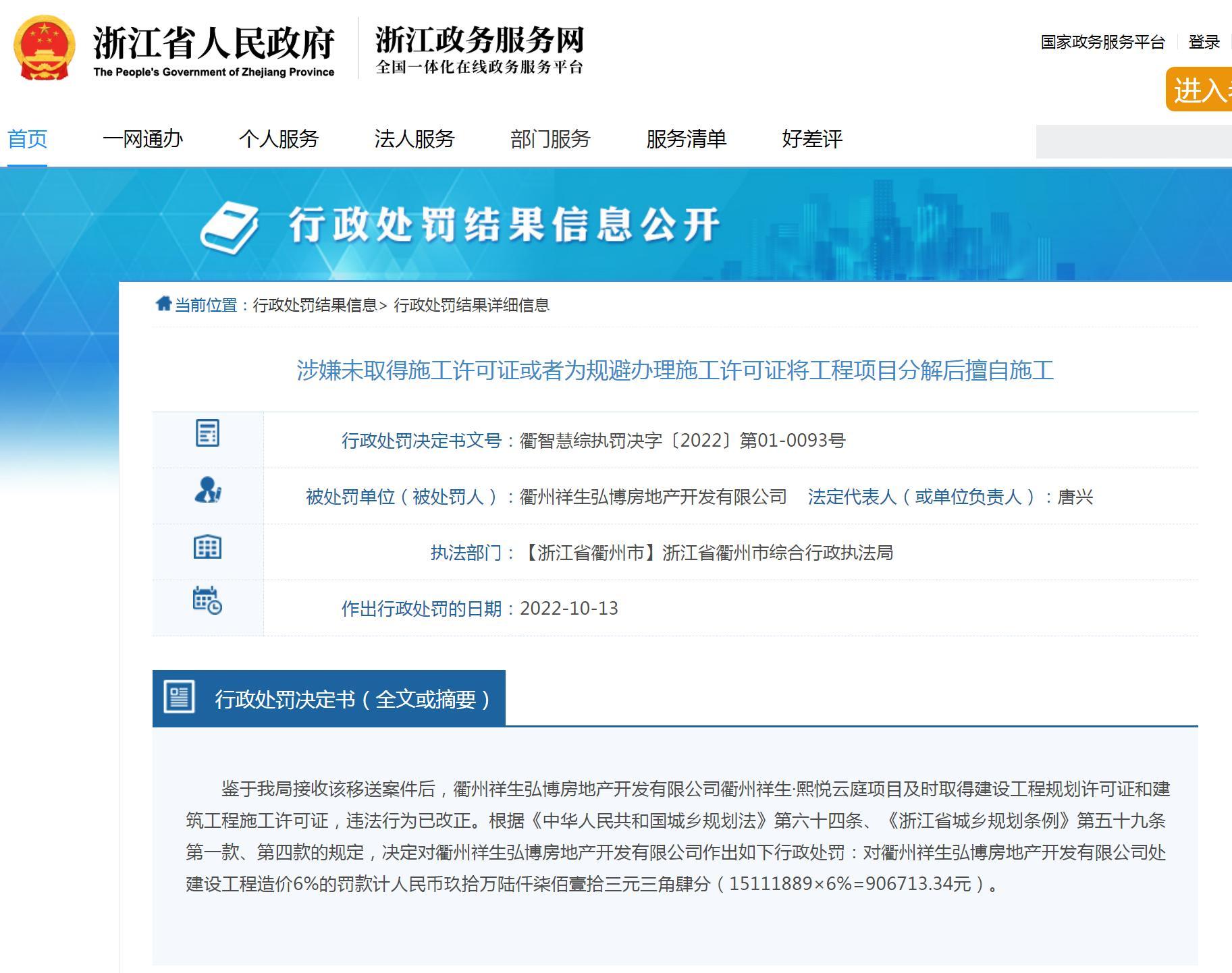Click the news sheet icon in 行政处罚决定书 header
The image size is (1232, 973).
pos(179,697)
